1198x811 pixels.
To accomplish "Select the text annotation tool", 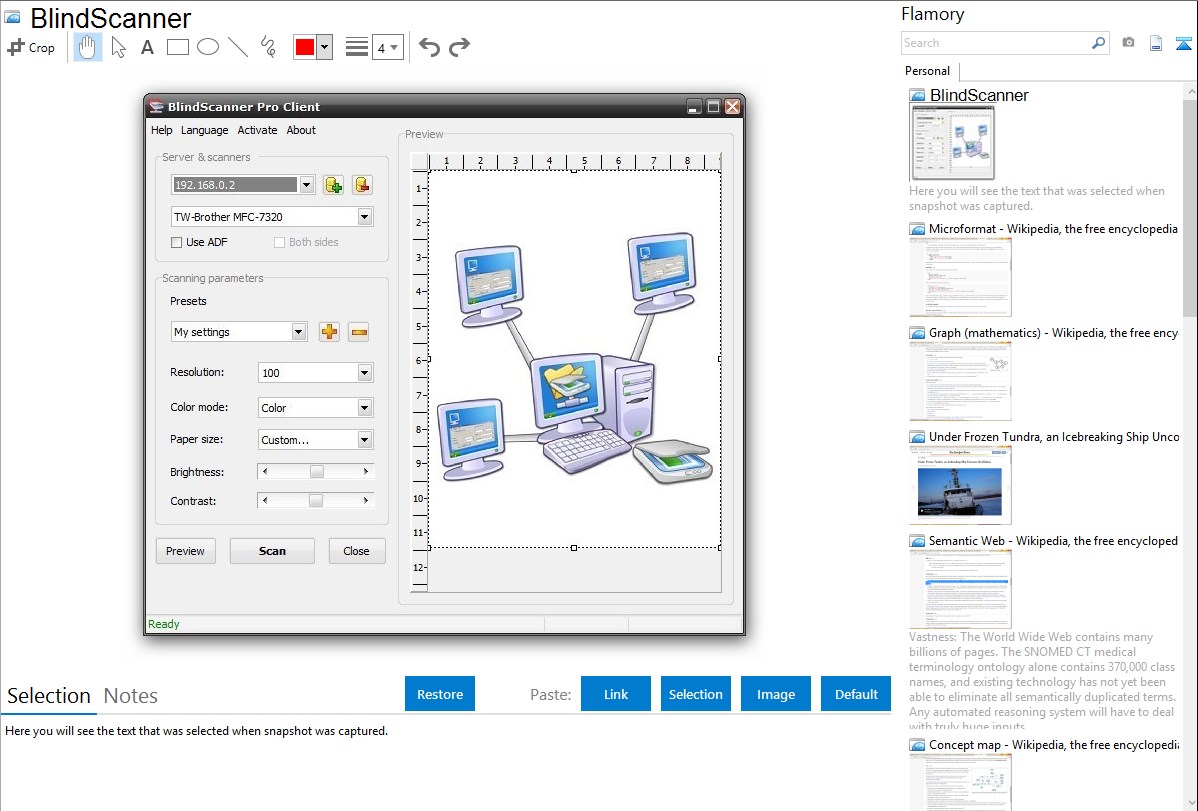I will point(147,47).
